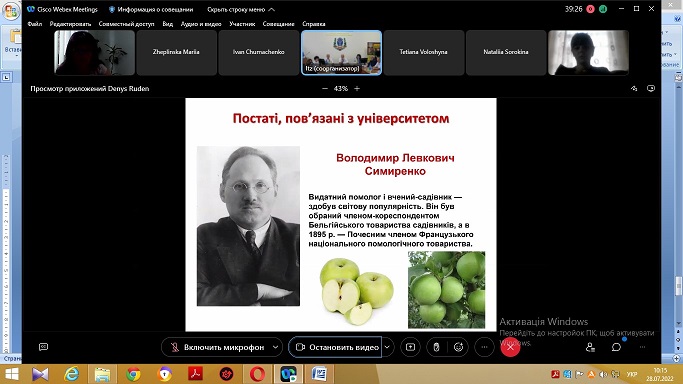Open the Файл menu
Screen dimensions: 683x384
point(35,24)
